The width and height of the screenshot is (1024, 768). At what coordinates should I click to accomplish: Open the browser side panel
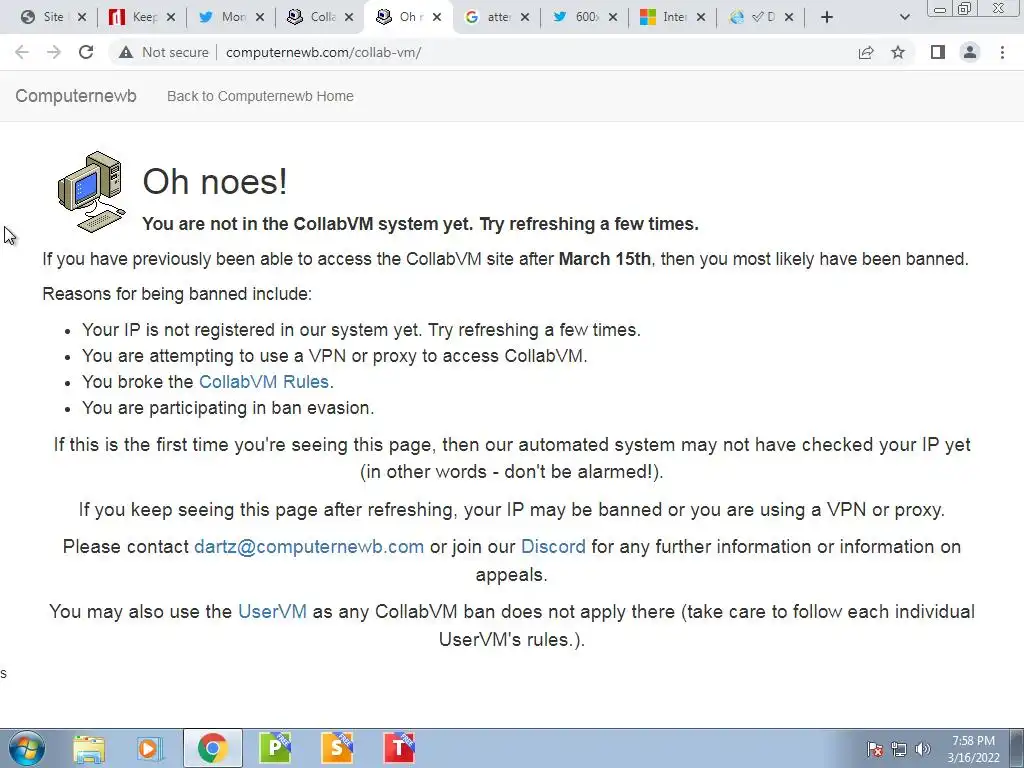coord(938,52)
